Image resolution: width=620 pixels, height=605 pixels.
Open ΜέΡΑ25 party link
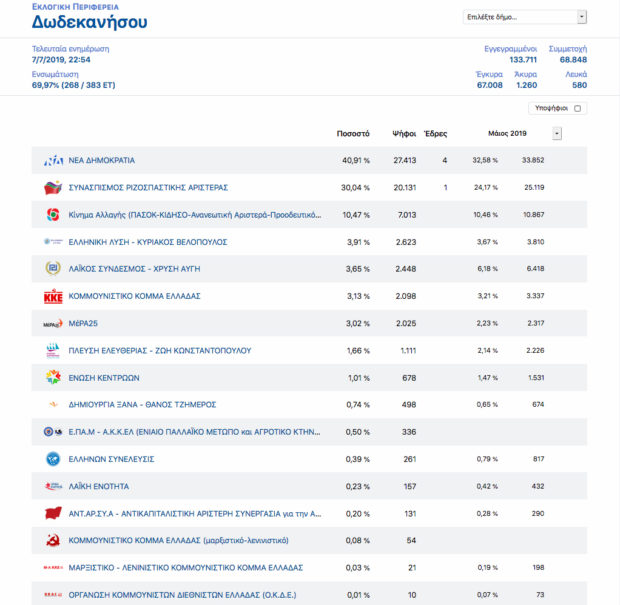pyautogui.click(x=83, y=323)
